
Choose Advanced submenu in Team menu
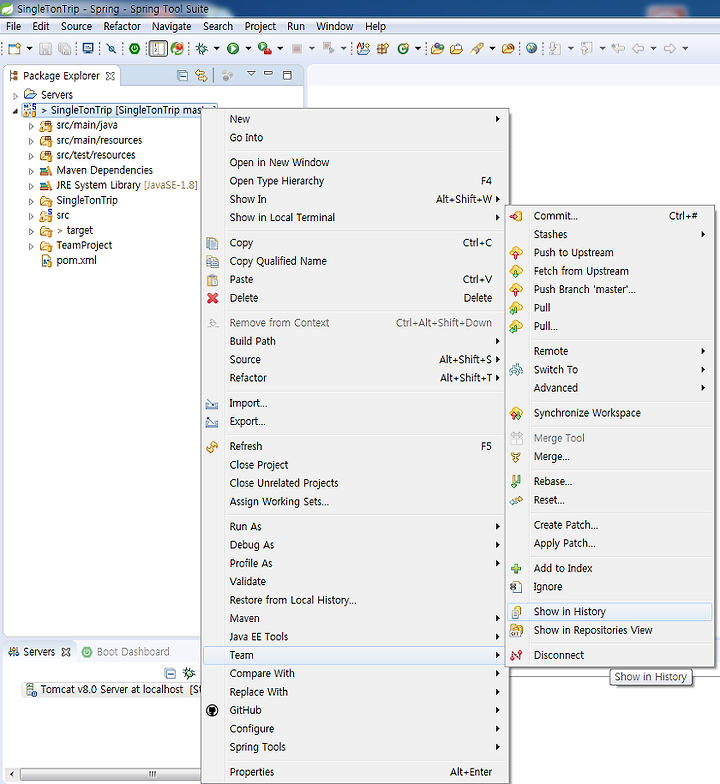click(x=610, y=388)
